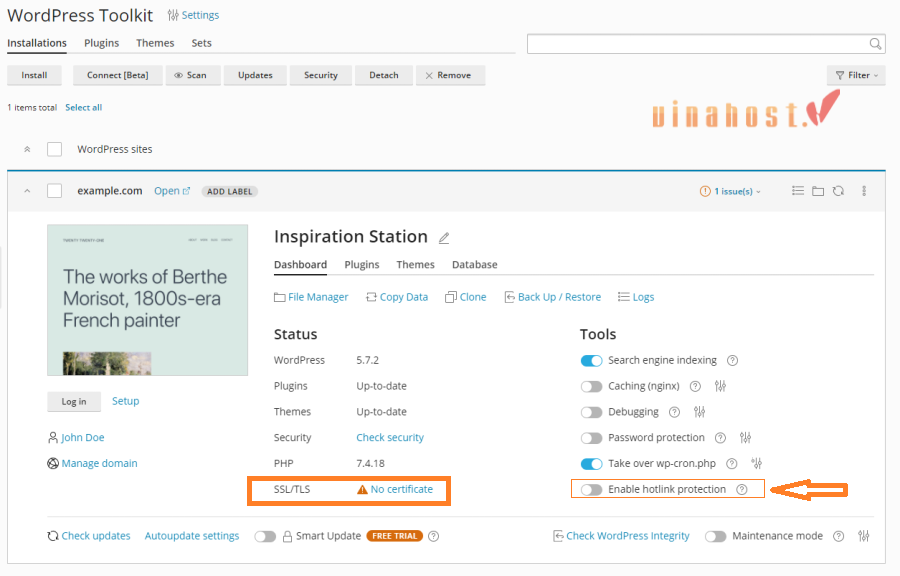Check the WordPress sites checkbox
The height and width of the screenshot is (576, 900).
55,149
